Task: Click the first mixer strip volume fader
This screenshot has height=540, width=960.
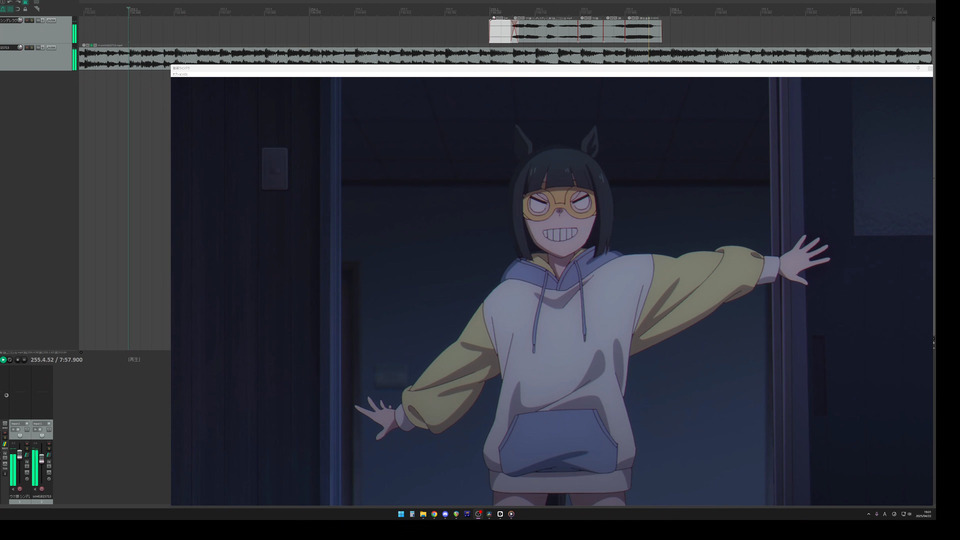Action: click(x=20, y=454)
